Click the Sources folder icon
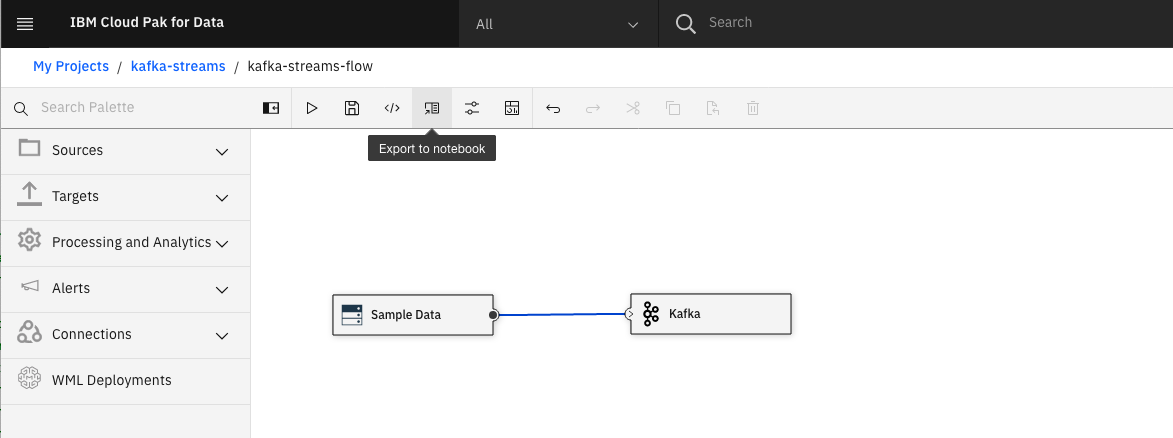The width and height of the screenshot is (1173, 438). pos(29,147)
